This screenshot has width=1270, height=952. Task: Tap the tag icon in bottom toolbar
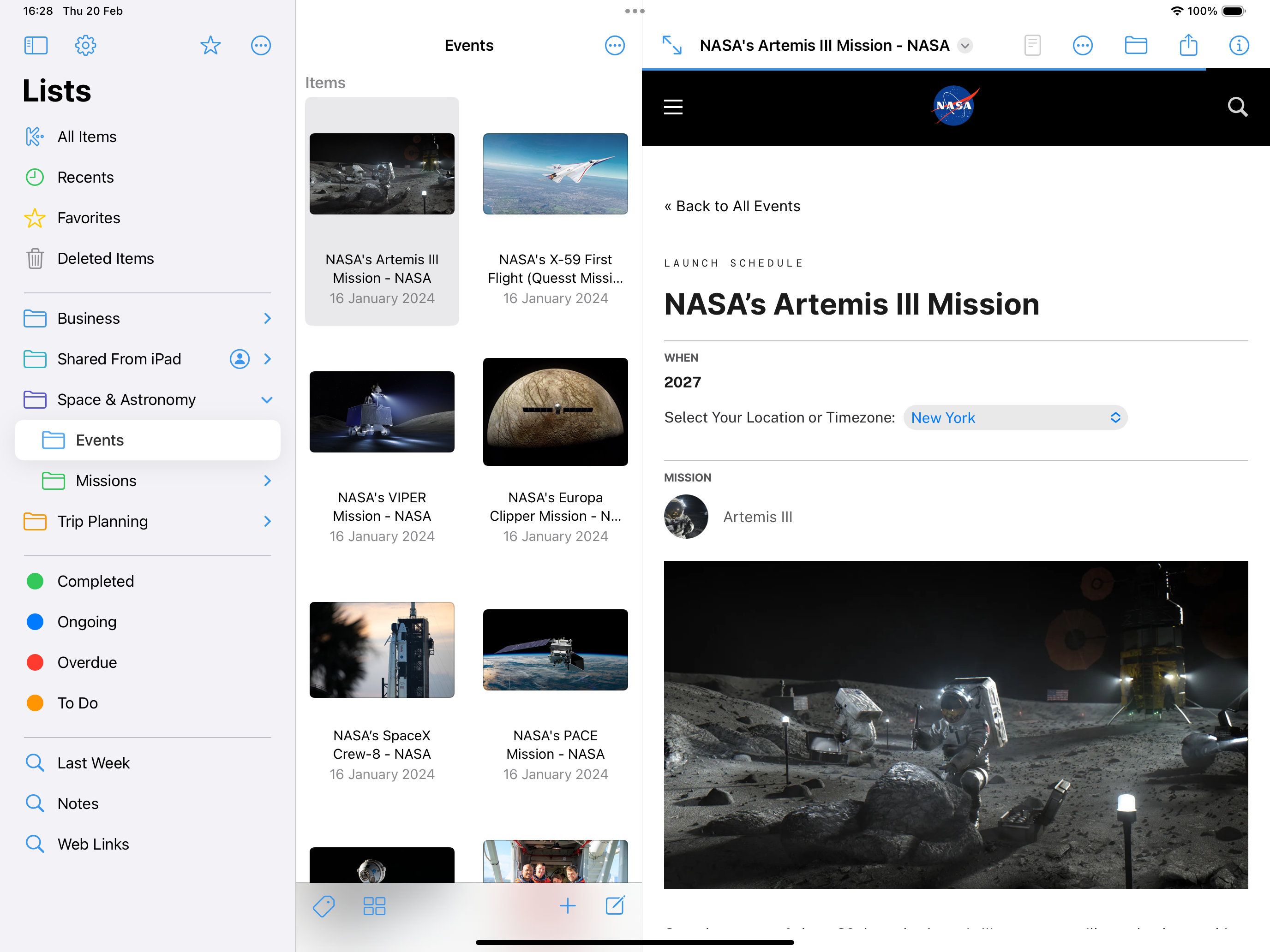point(324,906)
